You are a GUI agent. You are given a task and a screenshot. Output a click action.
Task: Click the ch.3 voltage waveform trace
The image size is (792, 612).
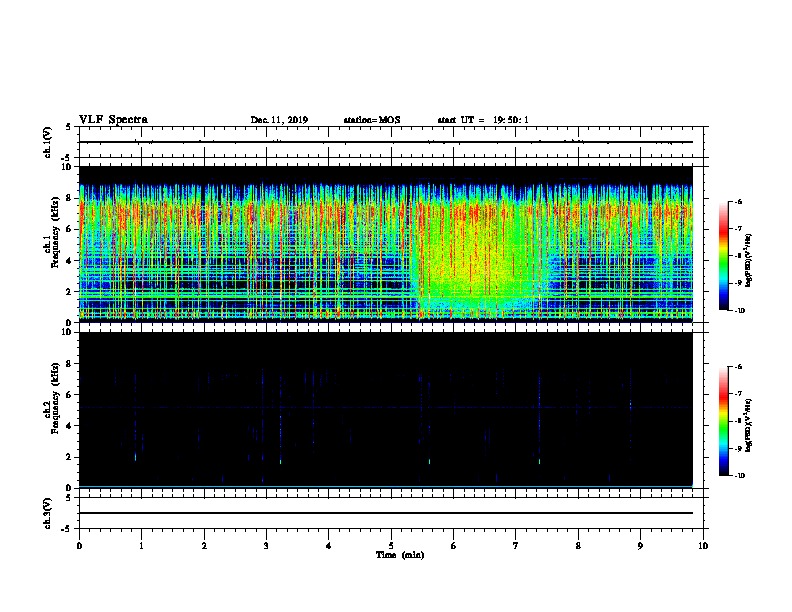coord(385,513)
